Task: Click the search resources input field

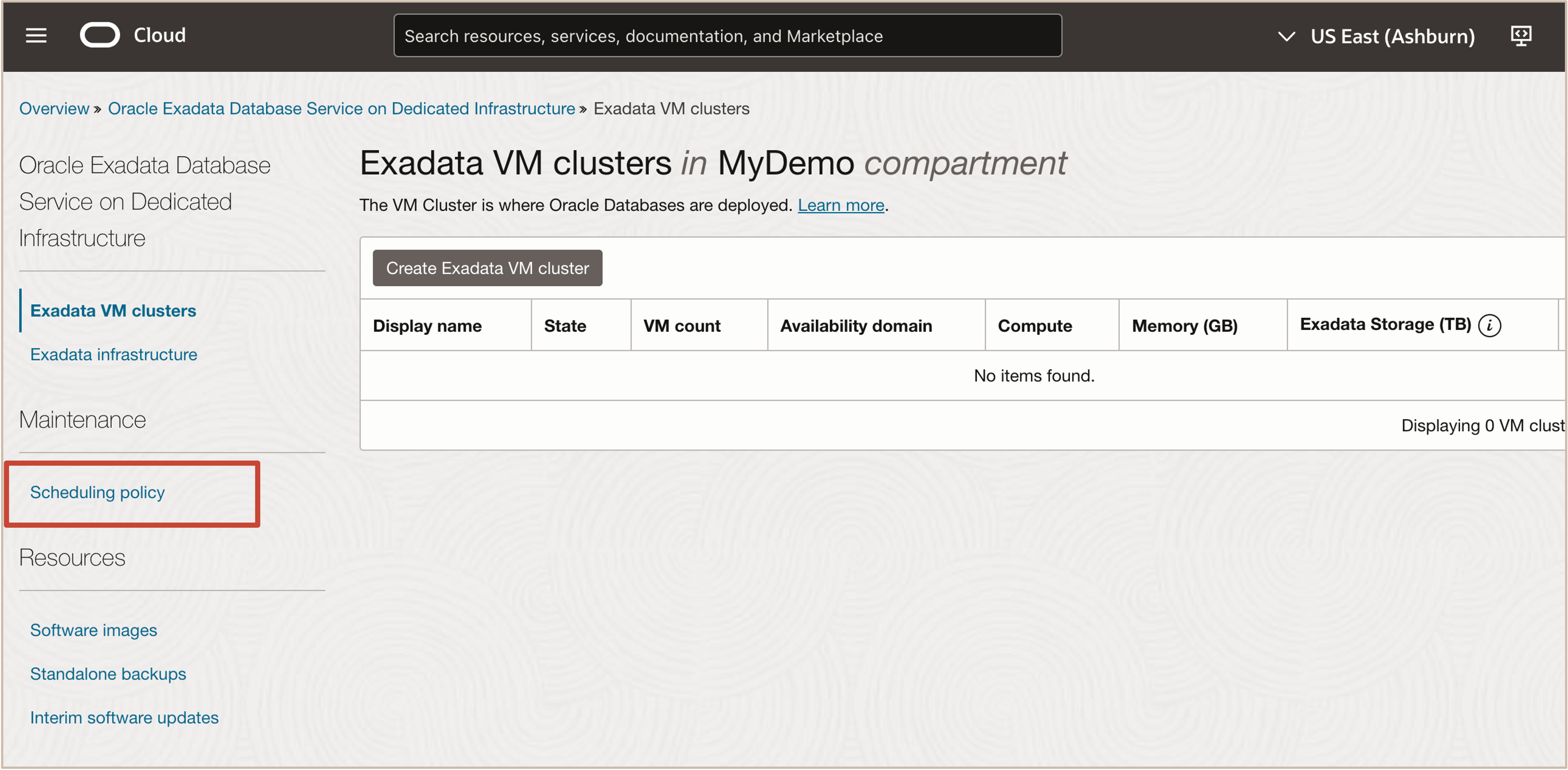Action: click(x=727, y=36)
